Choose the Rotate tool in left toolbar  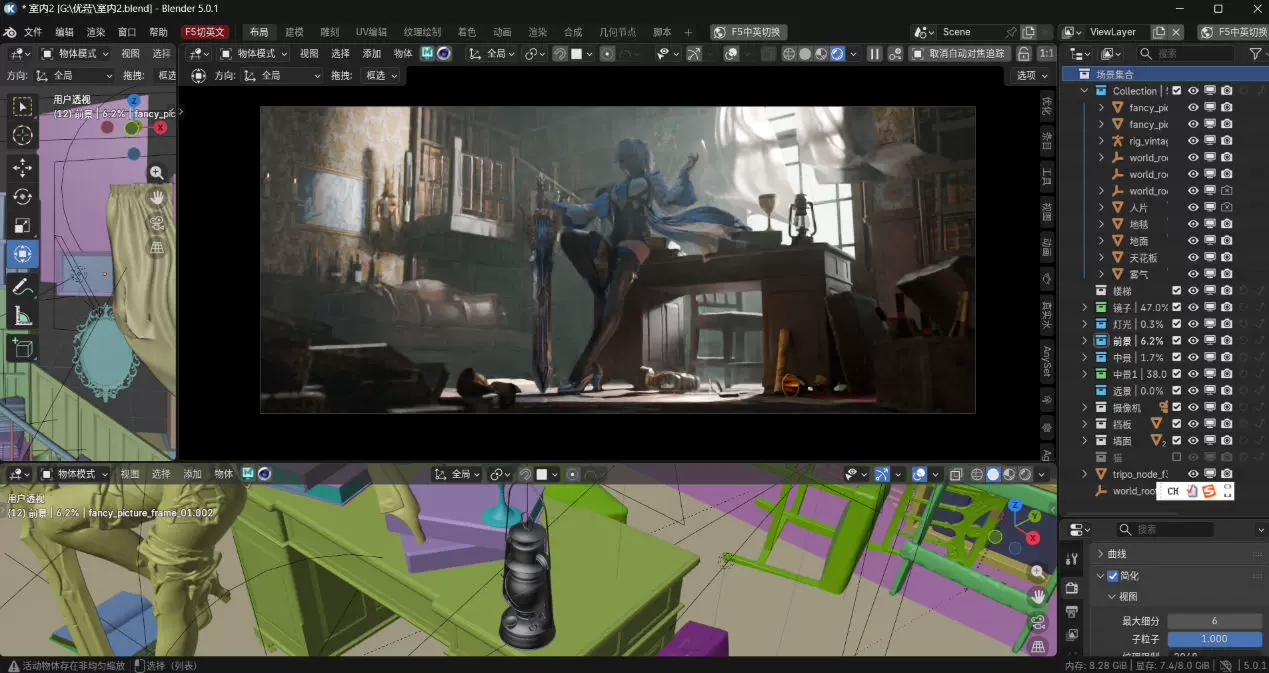(22, 197)
